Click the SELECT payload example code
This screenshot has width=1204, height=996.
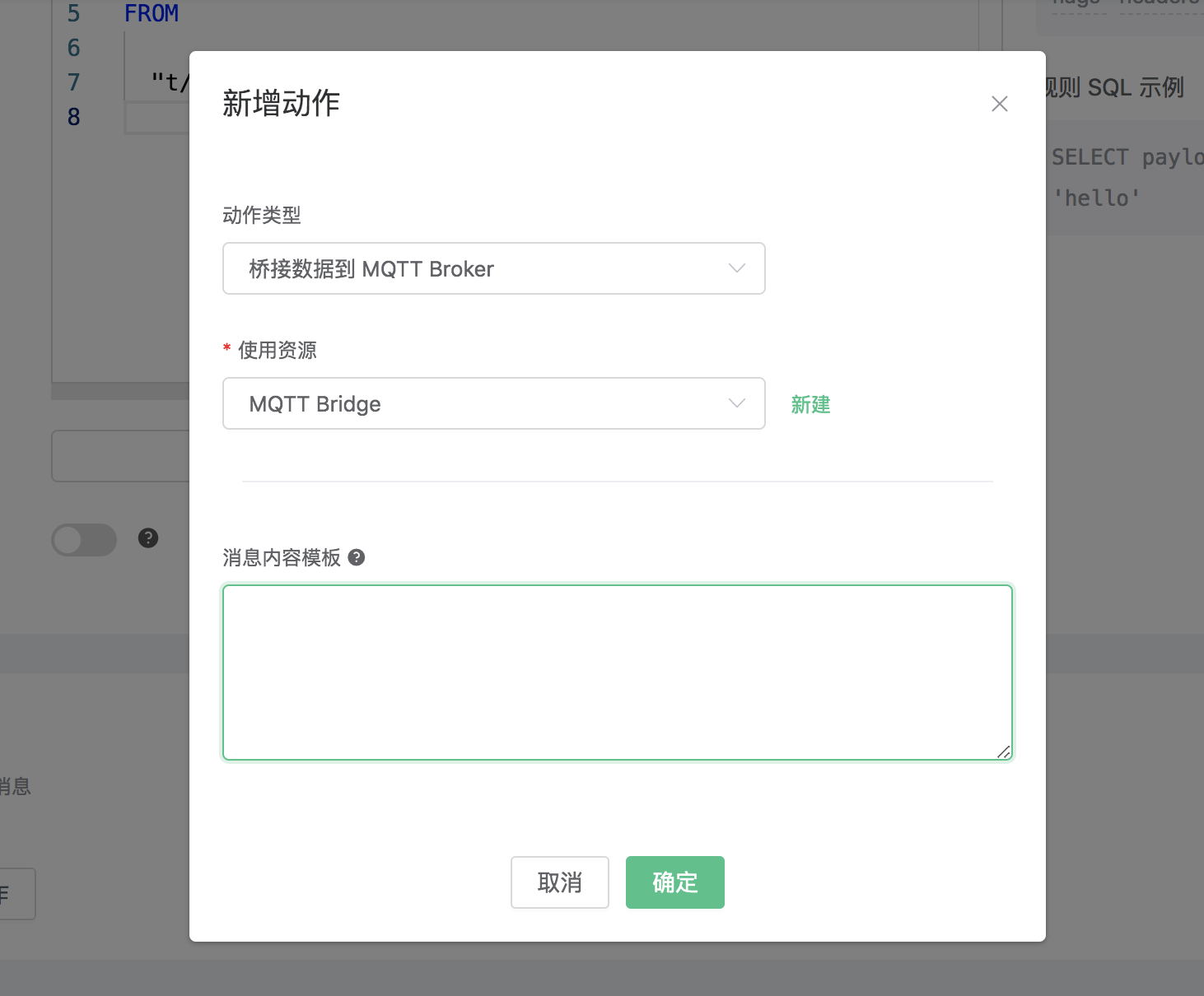pos(1127,157)
